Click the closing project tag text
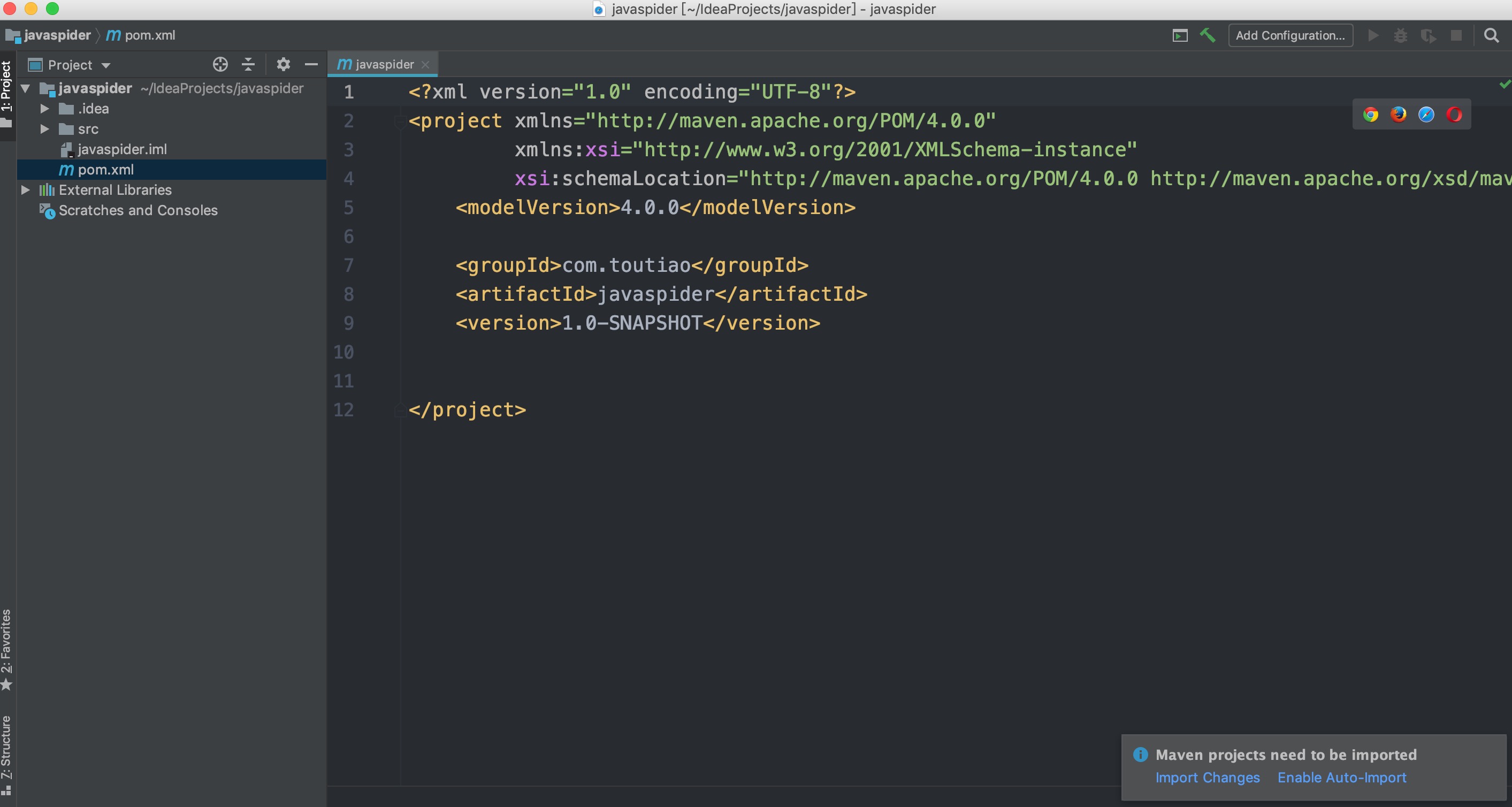The height and width of the screenshot is (807, 1512). [467, 410]
